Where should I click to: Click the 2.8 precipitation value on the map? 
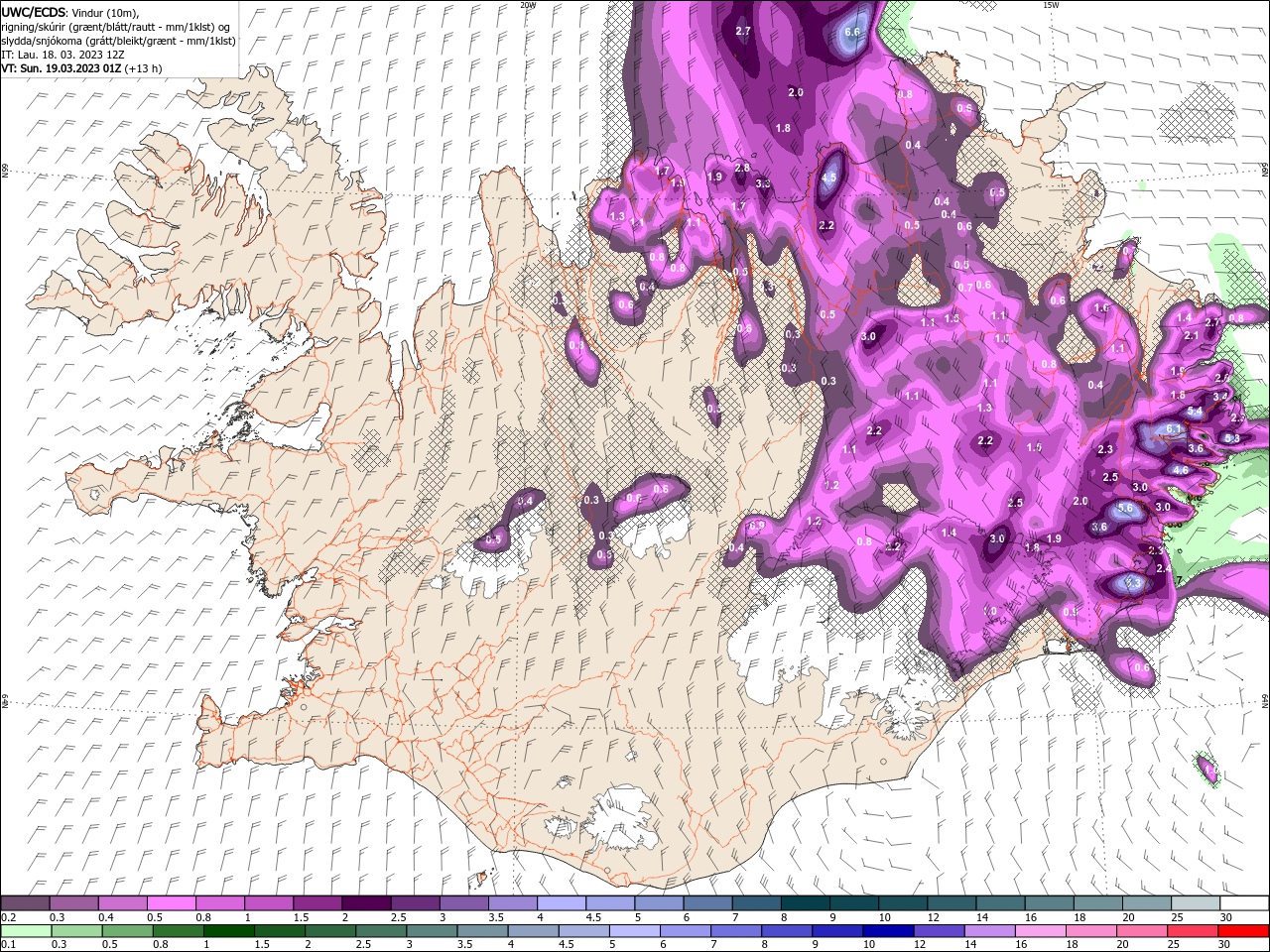(x=742, y=169)
